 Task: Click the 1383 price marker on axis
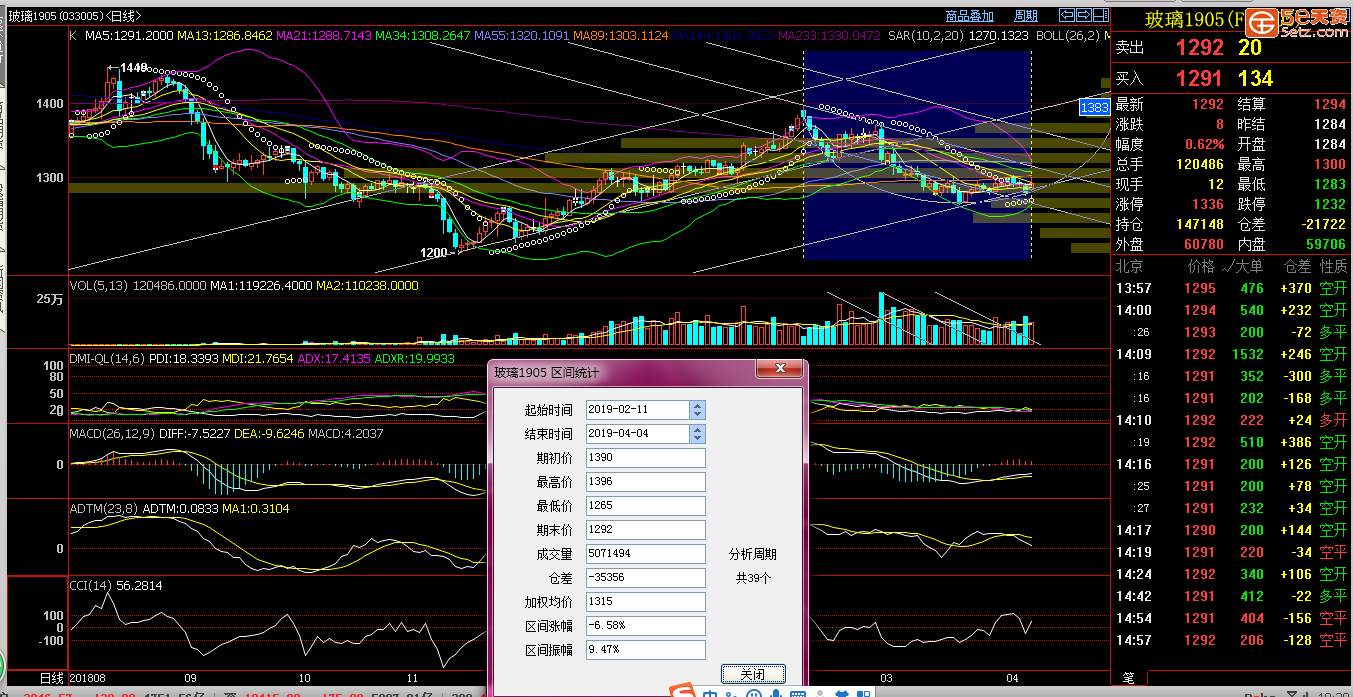pyautogui.click(x=1095, y=106)
